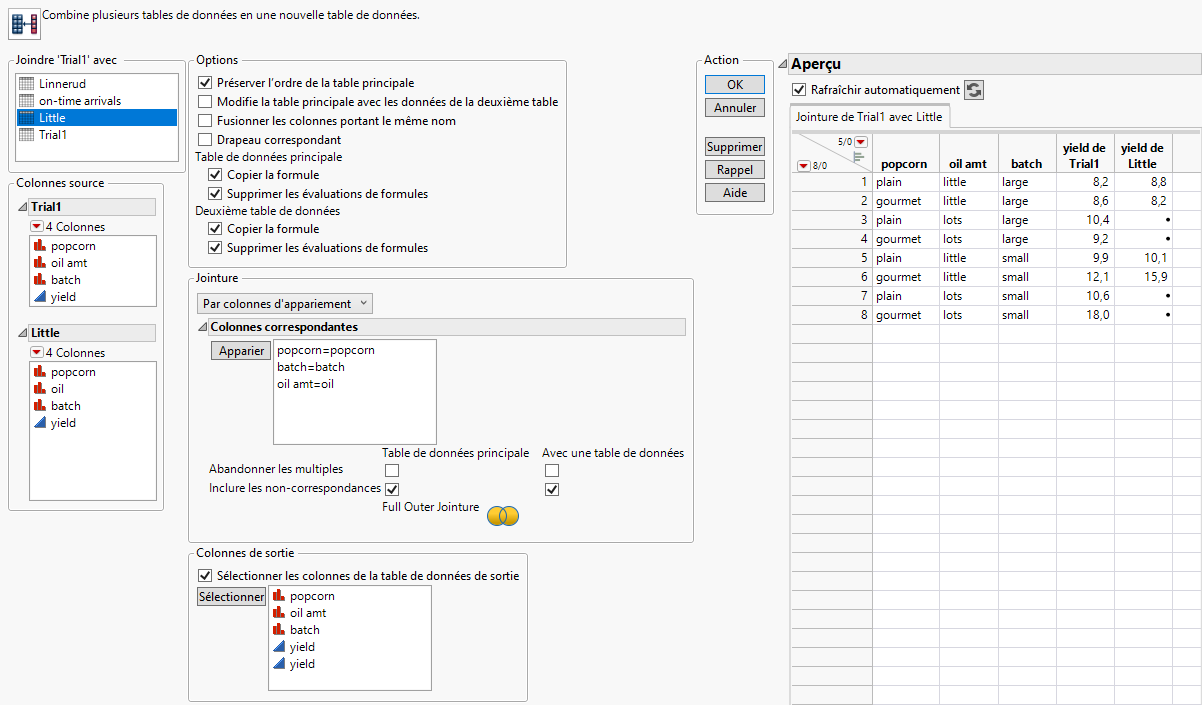Click preview cell with value 15,9
This screenshot has height=705, width=1202.
click(1143, 277)
